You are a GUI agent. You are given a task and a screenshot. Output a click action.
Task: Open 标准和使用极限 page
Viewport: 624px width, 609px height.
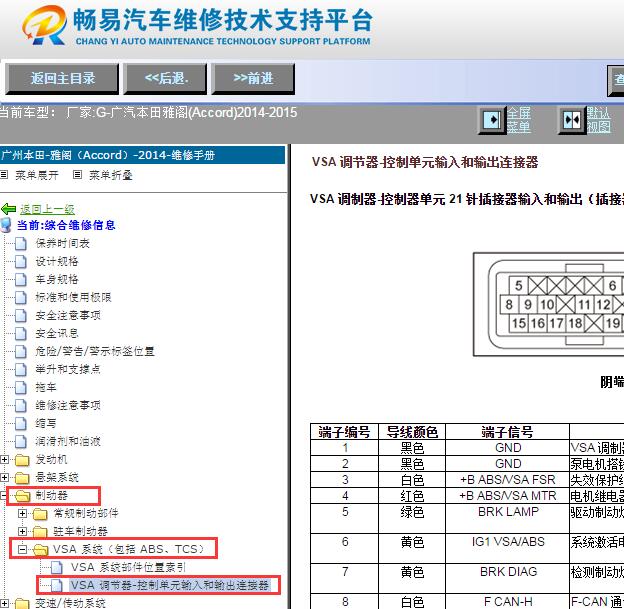[x=73, y=297]
